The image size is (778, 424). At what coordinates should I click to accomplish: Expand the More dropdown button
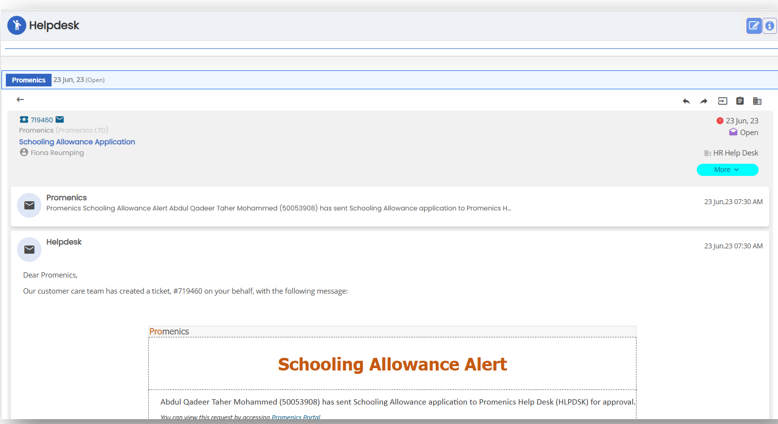[x=727, y=170]
